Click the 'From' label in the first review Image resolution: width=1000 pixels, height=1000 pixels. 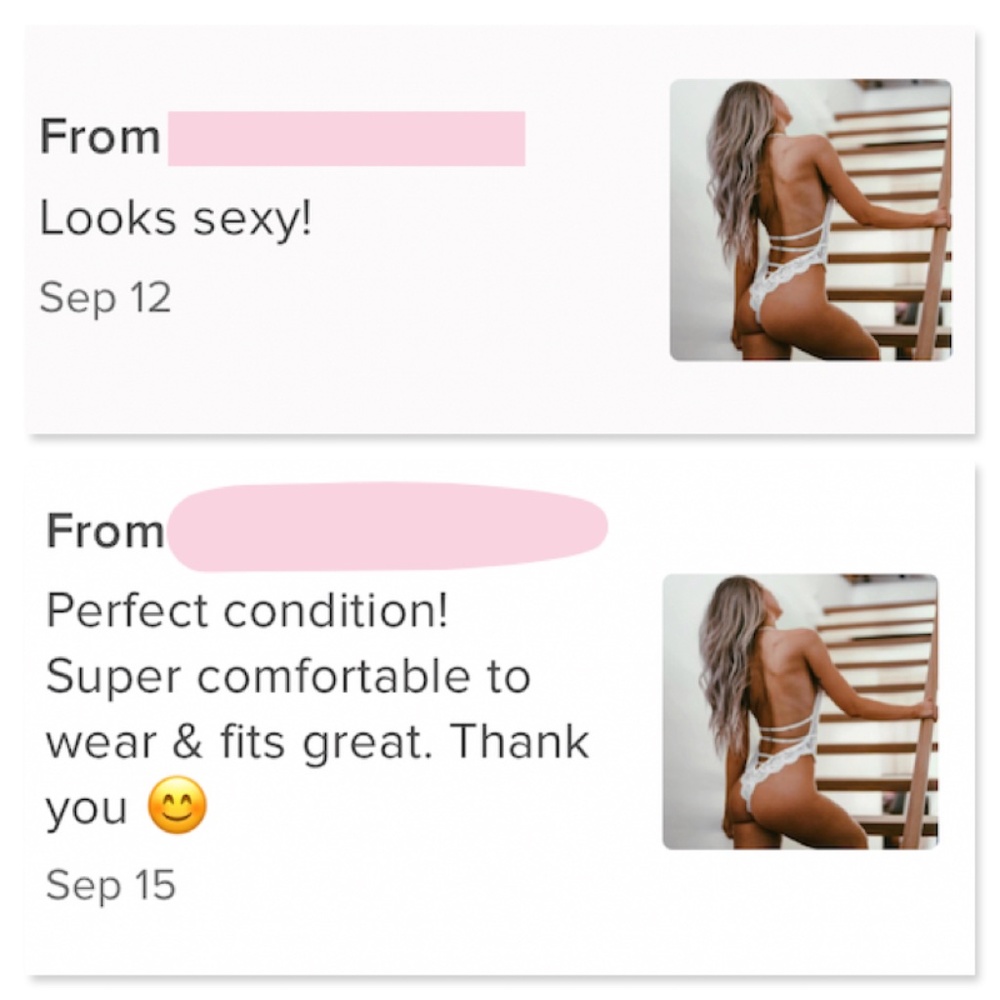pyautogui.click(x=99, y=136)
